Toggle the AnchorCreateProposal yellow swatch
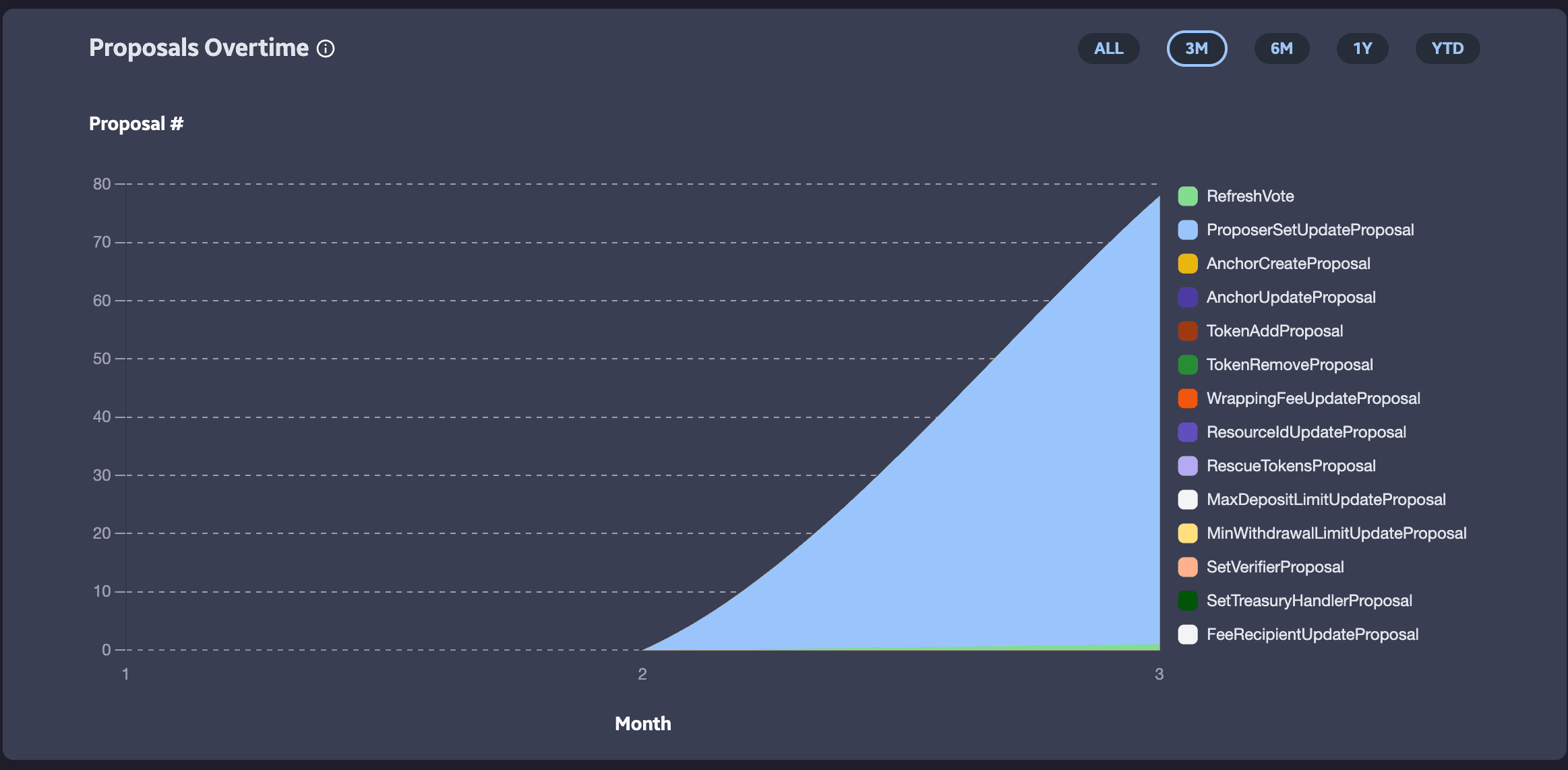The height and width of the screenshot is (770, 1568). [x=1188, y=264]
